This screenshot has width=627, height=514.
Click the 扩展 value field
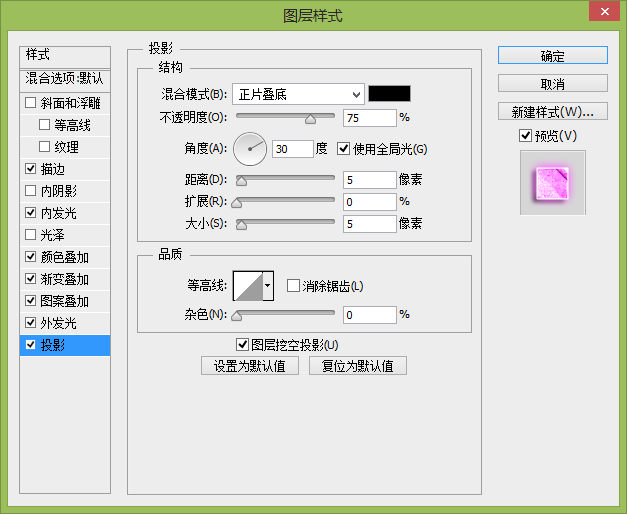pyautogui.click(x=369, y=202)
